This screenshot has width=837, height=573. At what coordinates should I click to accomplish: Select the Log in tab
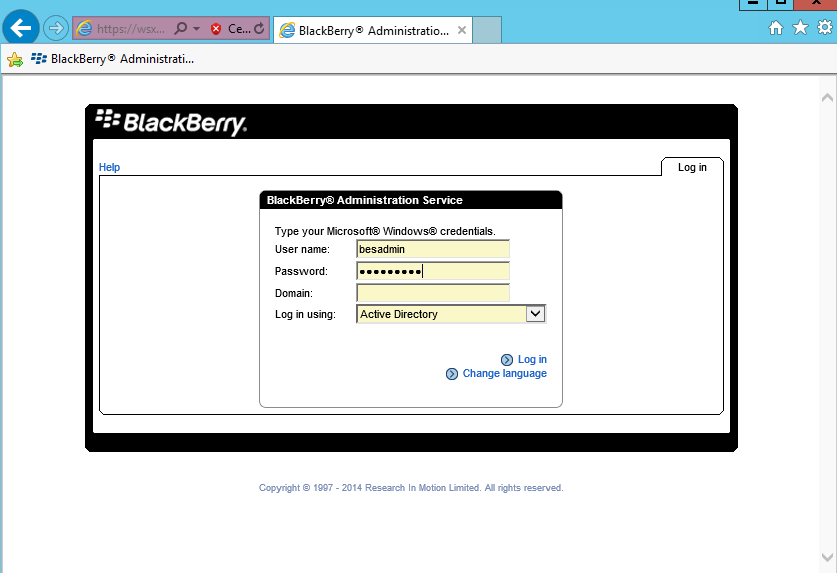[x=692, y=167]
